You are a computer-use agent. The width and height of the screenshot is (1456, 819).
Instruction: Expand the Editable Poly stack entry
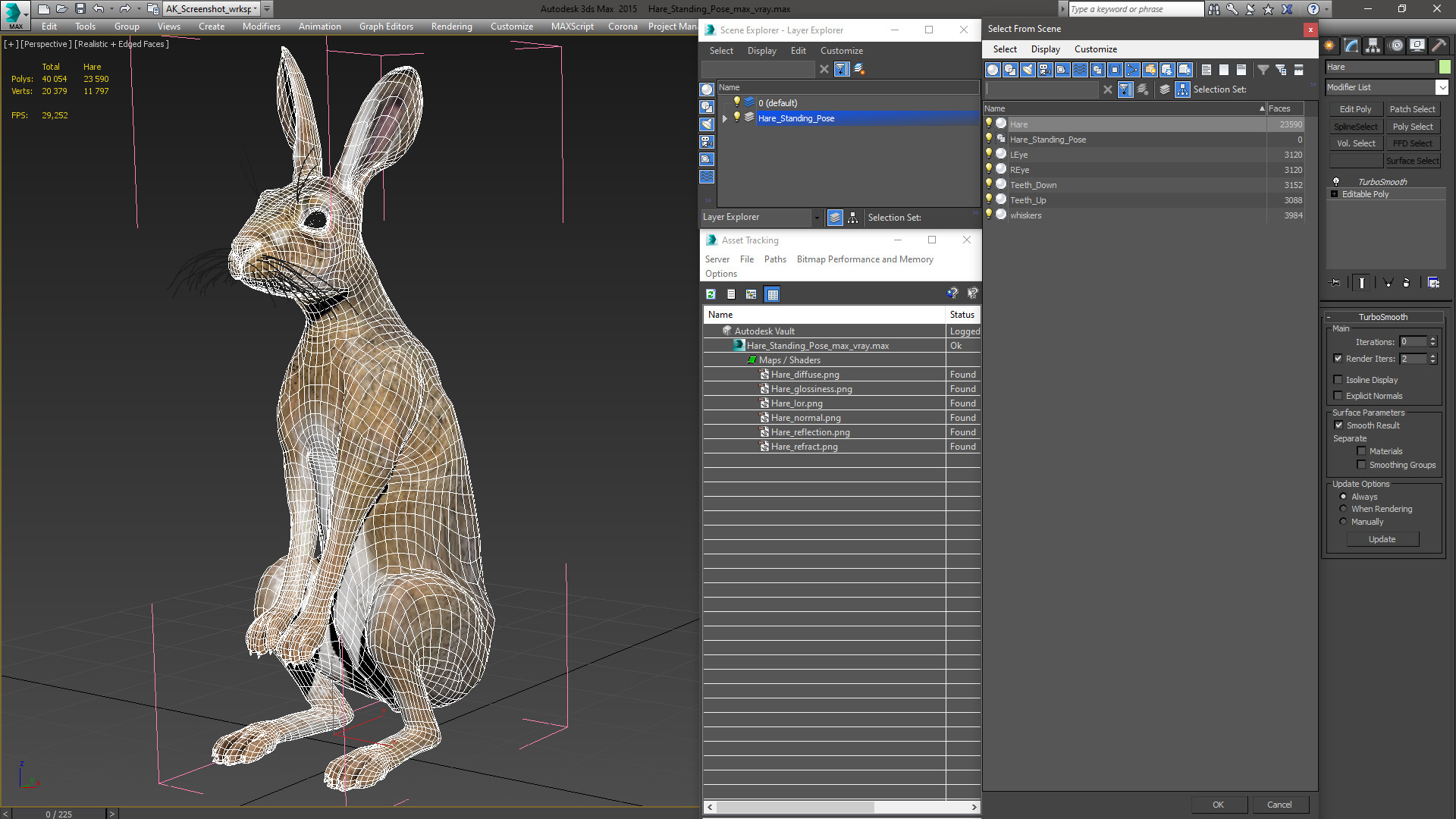click(1334, 194)
